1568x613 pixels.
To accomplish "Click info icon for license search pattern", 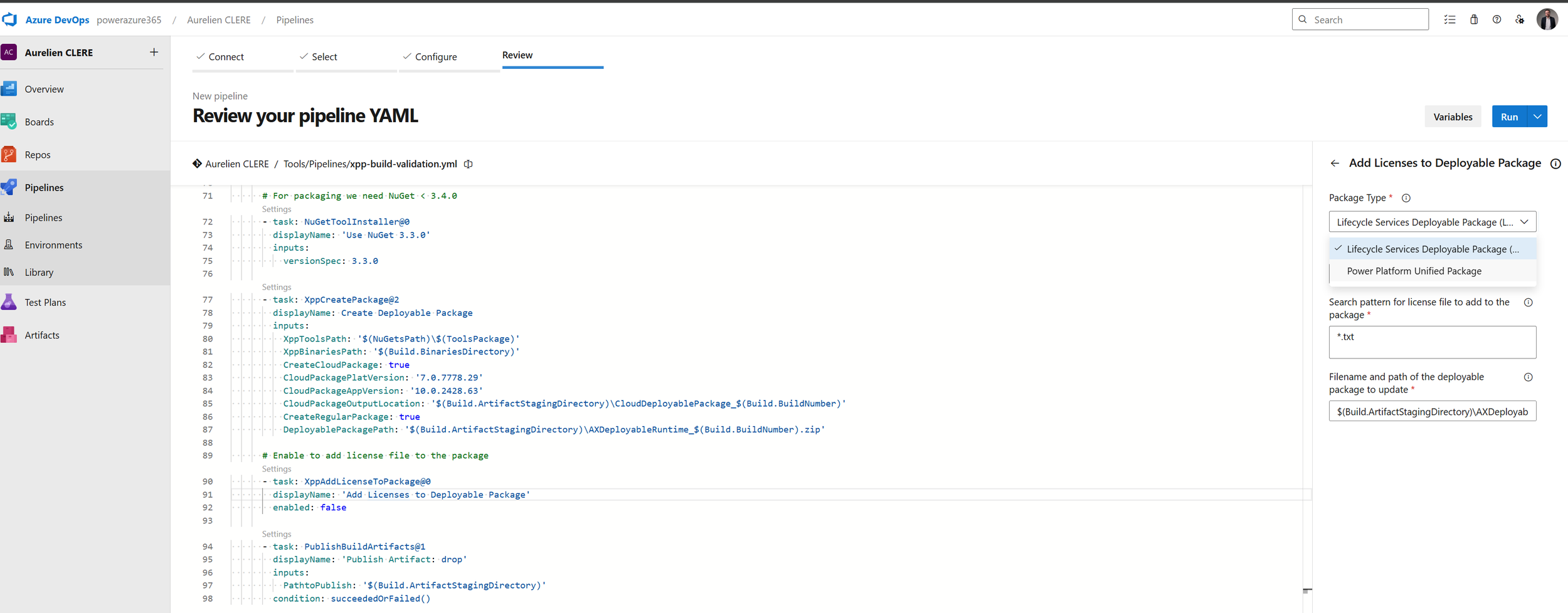I will click(x=1528, y=302).
